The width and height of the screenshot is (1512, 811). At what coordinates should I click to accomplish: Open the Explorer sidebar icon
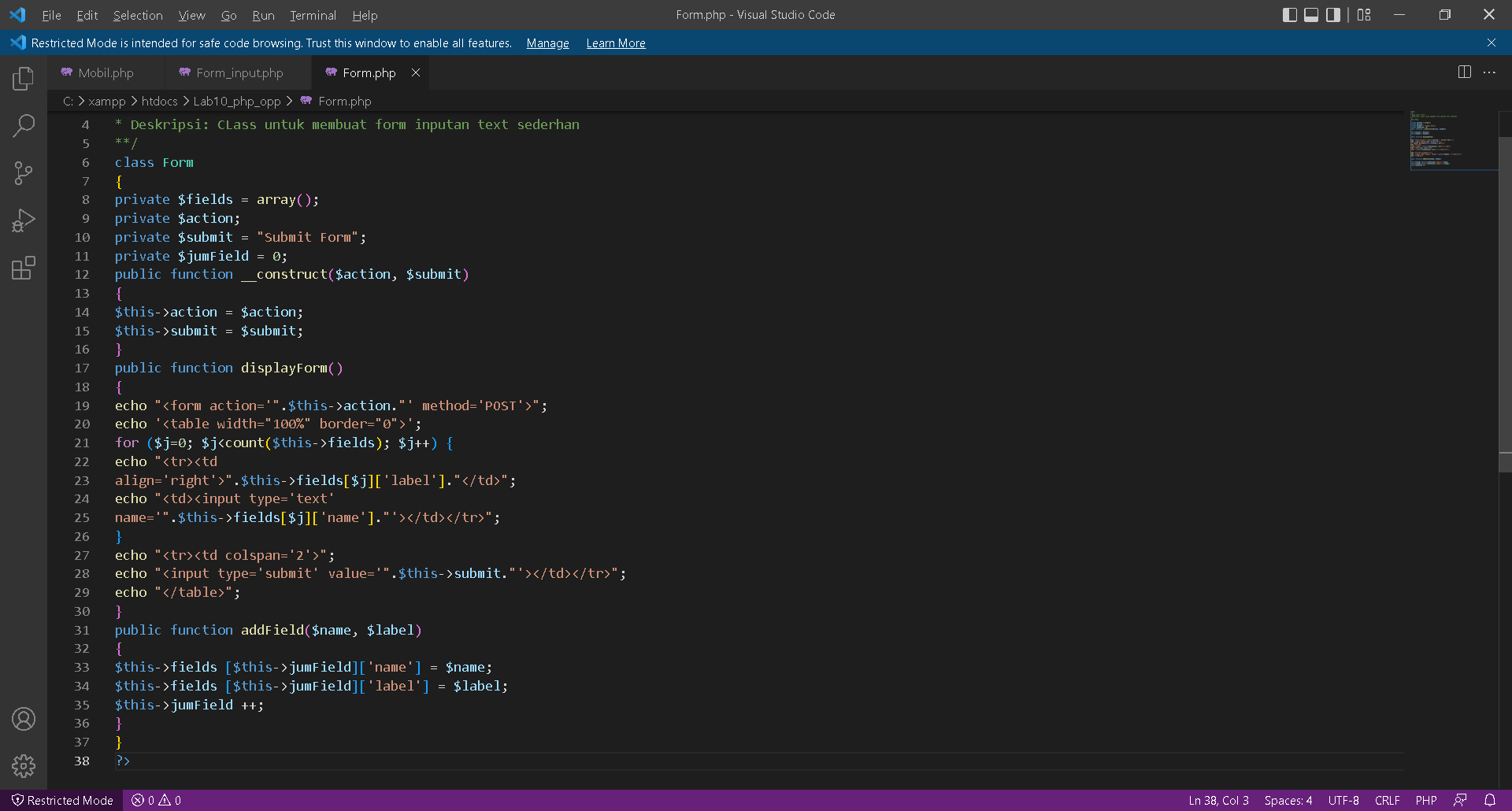(23, 78)
